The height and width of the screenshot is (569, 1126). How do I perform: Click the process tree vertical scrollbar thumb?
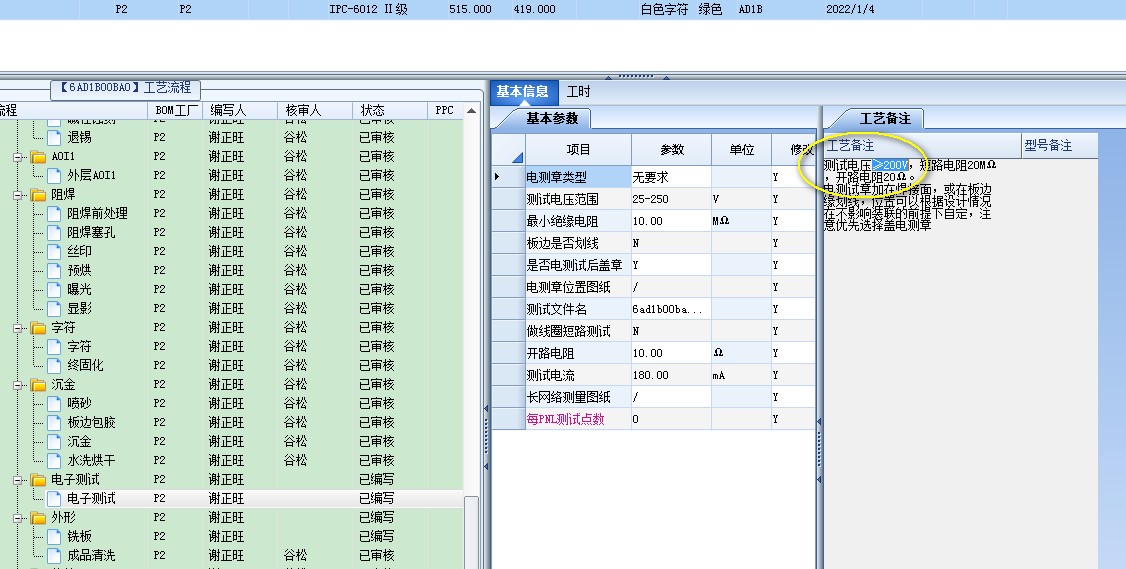click(x=471, y=532)
